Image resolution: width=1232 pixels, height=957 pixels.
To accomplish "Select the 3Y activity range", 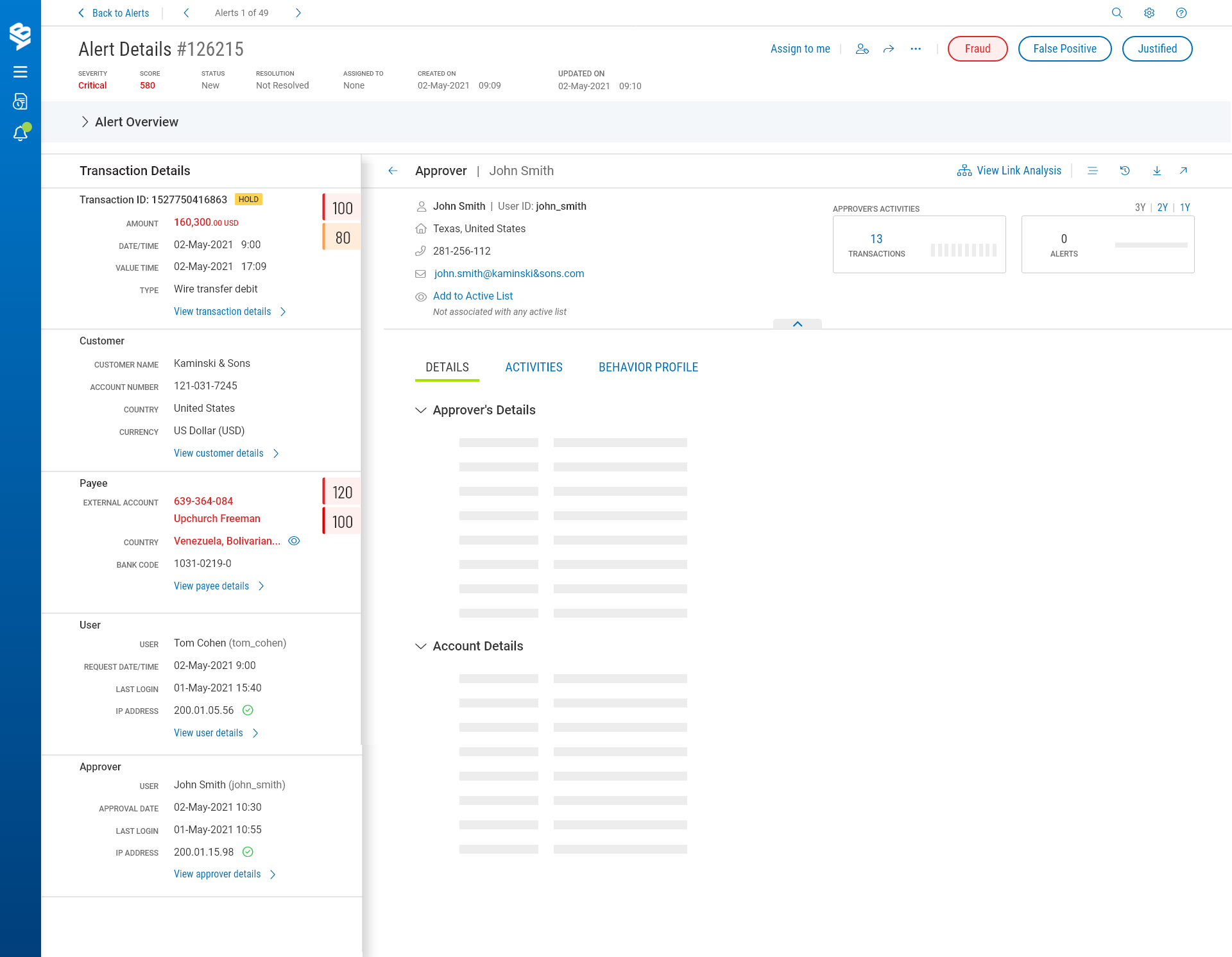I will [1140, 207].
